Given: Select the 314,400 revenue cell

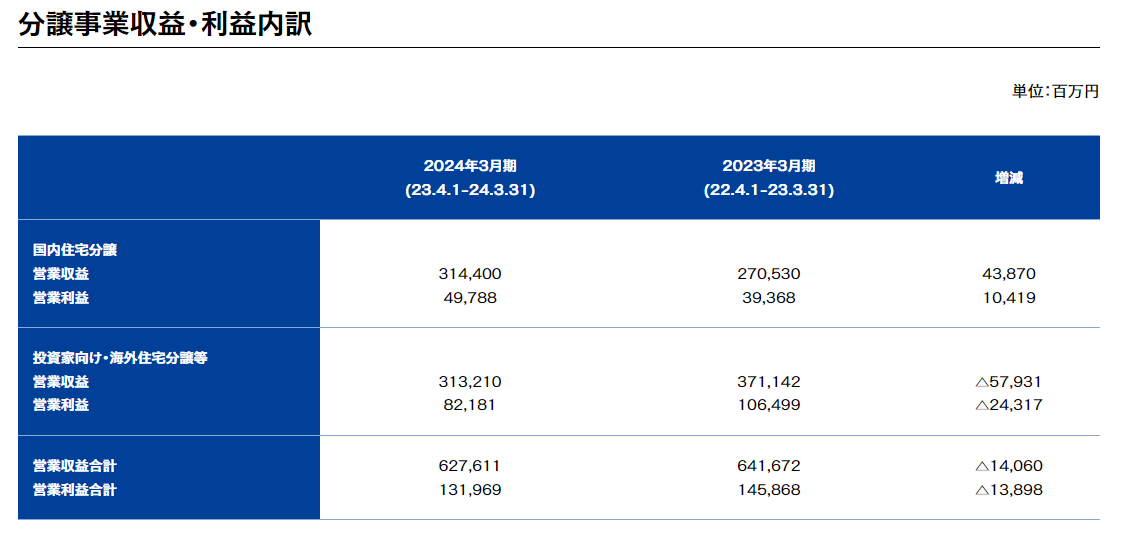Looking at the screenshot, I should pos(470,274).
